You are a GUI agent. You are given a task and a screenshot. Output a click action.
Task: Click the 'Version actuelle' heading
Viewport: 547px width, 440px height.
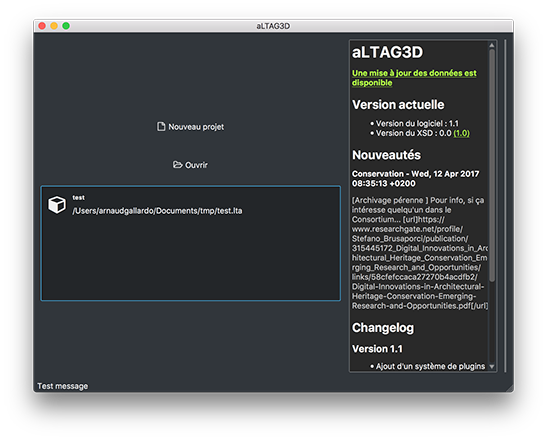(398, 105)
